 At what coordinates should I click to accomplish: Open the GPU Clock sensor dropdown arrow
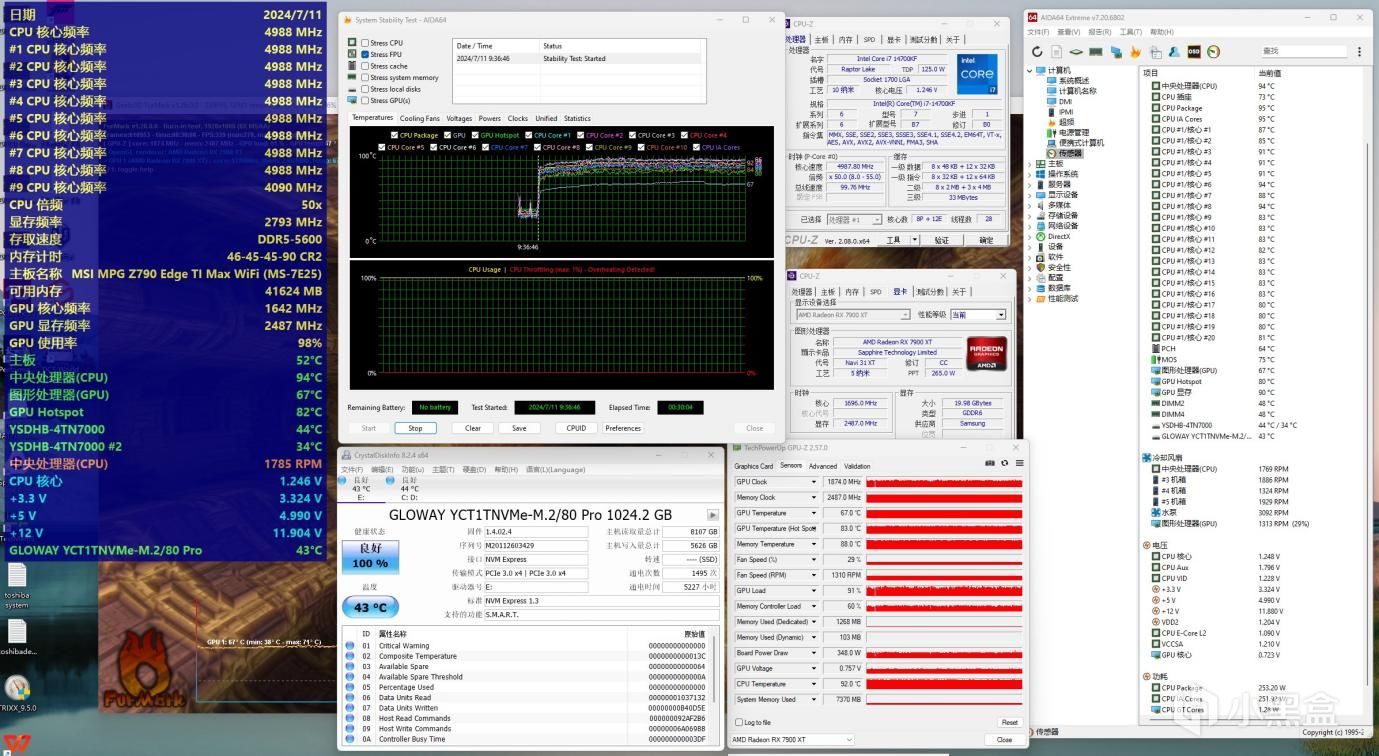click(x=816, y=482)
